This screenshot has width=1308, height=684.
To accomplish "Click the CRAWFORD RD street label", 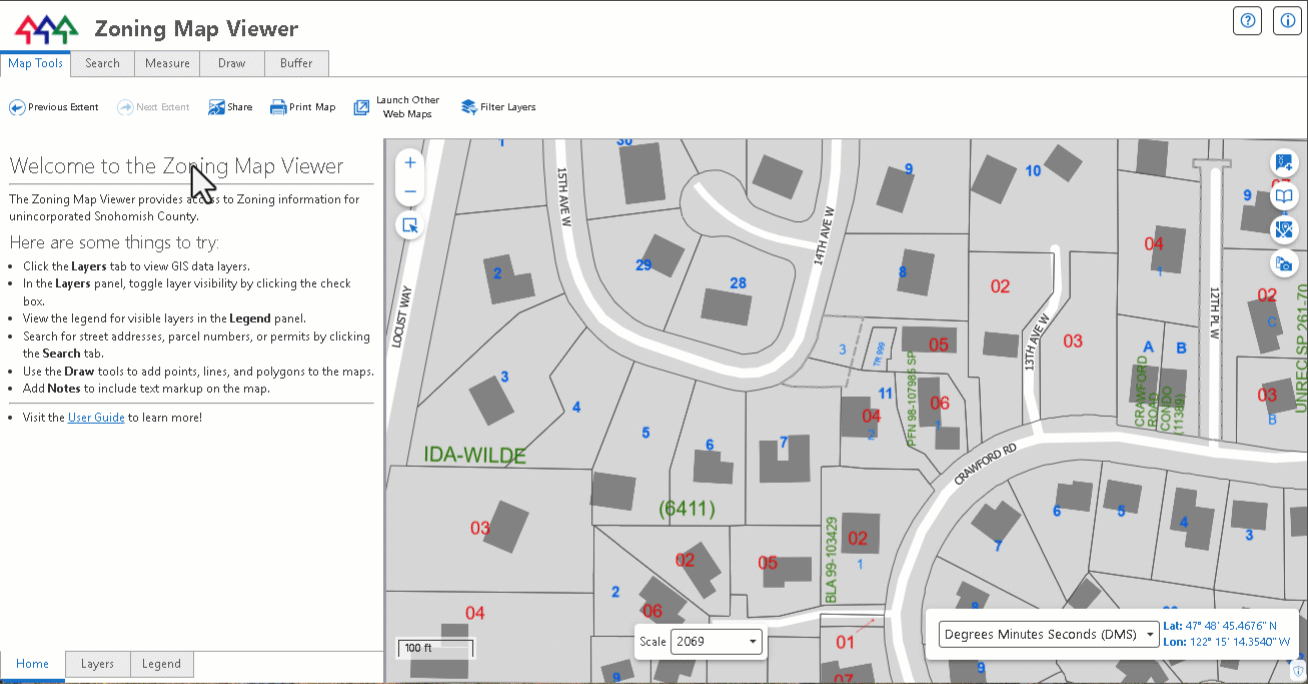I will [x=984, y=465].
